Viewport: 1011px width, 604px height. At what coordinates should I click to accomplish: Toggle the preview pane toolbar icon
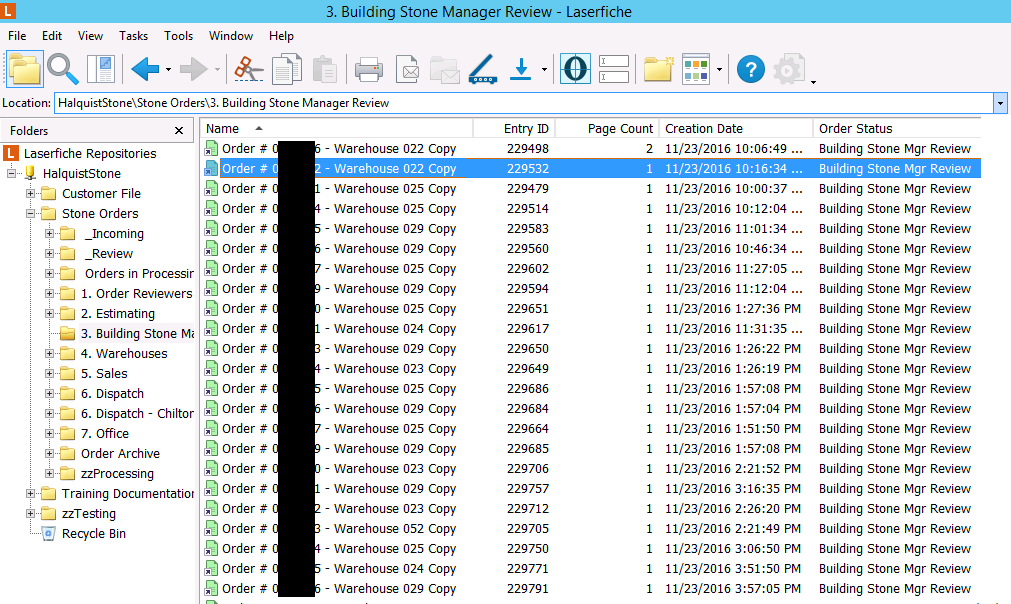(x=101, y=69)
